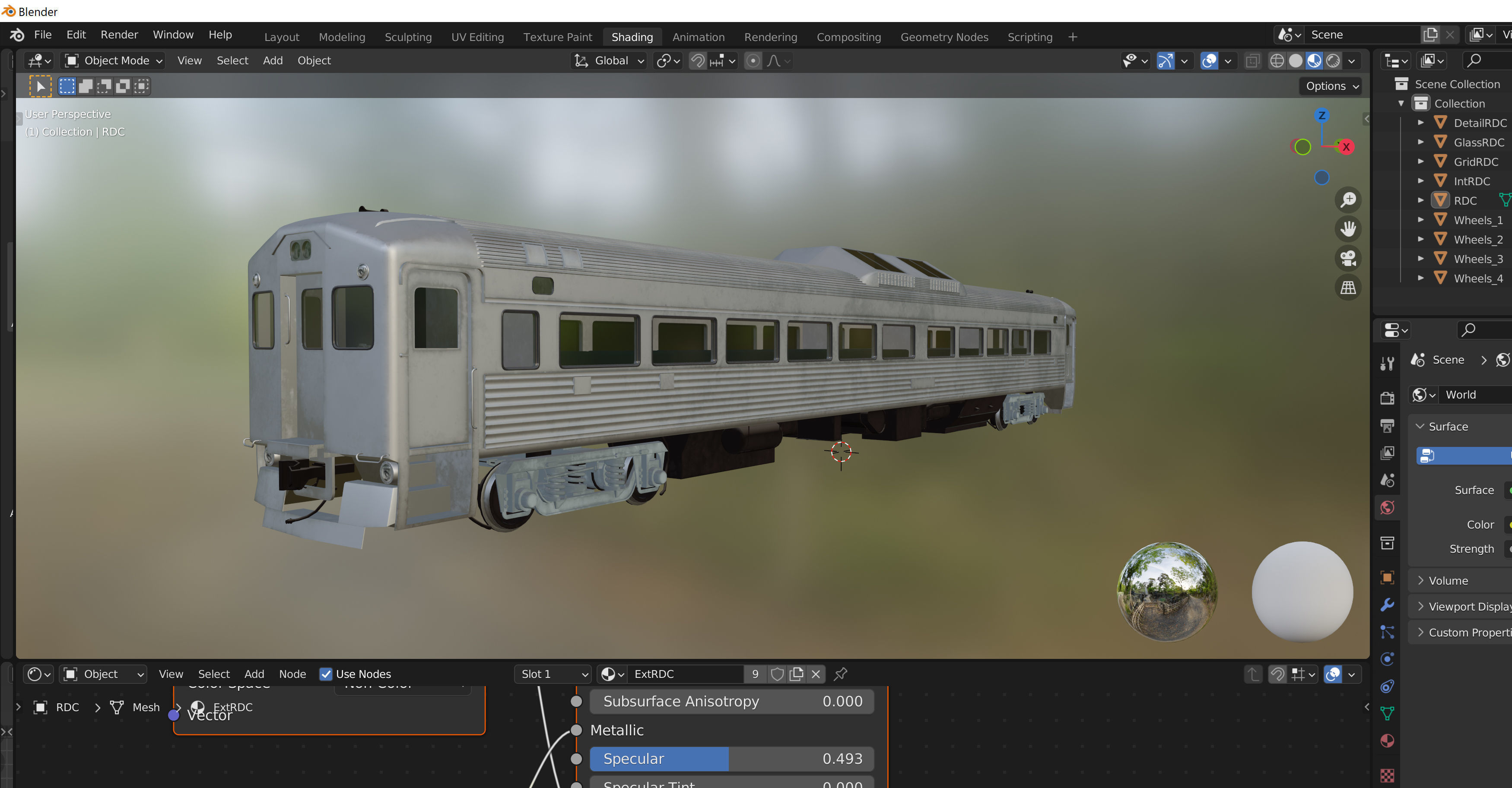The image size is (1512, 788).
Task: Switch to Solid viewport shading
Action: pyautogui.click(x=1296, y=60)
